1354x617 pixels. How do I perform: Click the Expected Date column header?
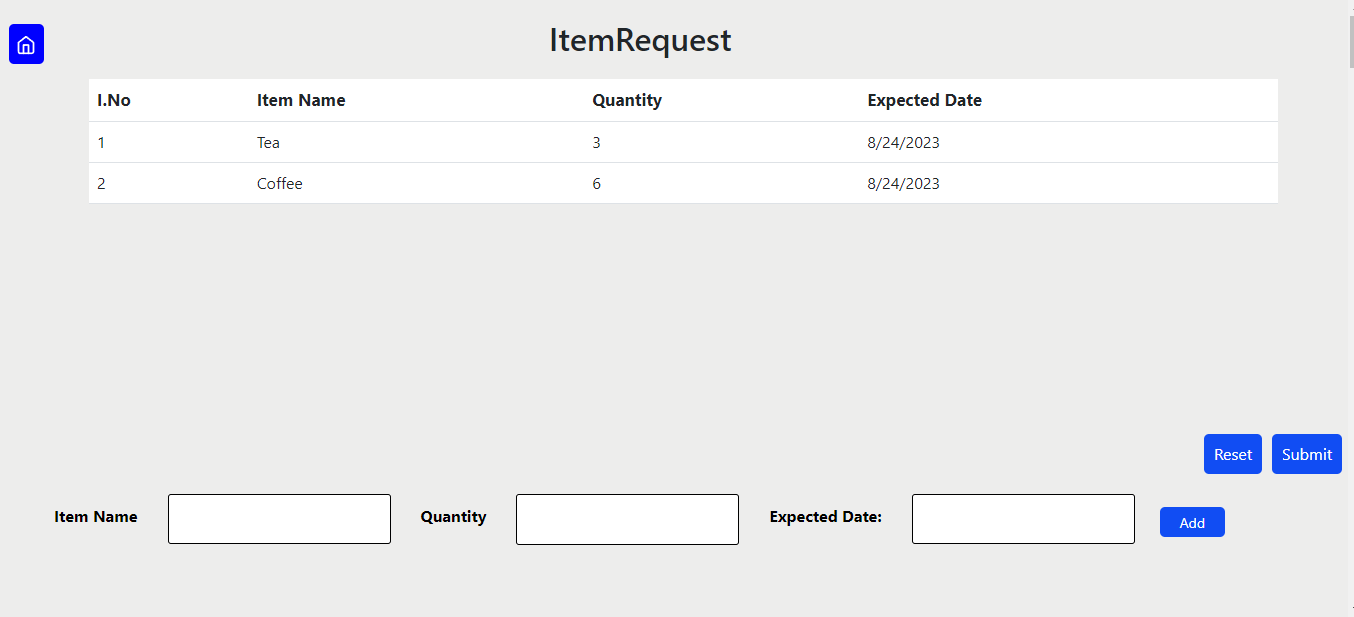pos(924,100)
